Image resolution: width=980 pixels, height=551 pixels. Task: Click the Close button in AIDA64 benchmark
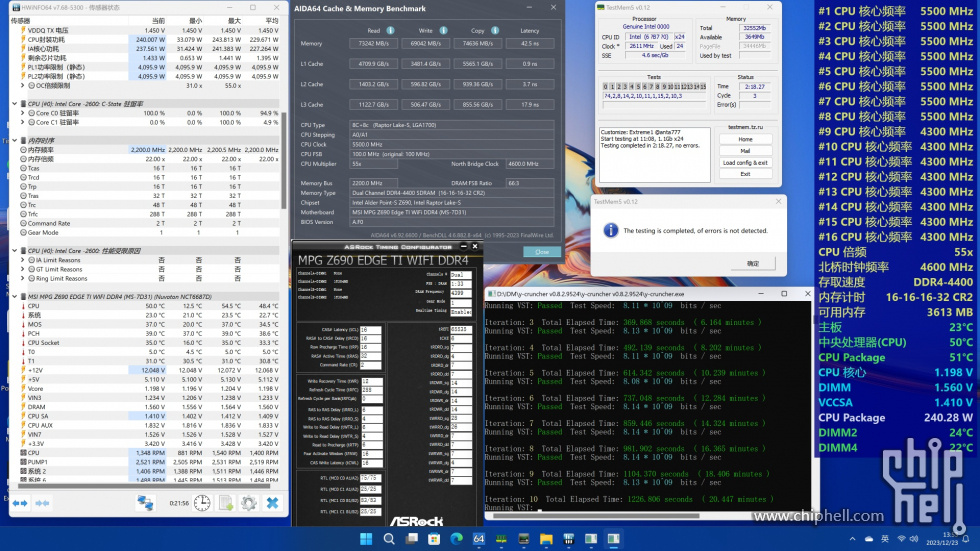[x=542, y=252]
